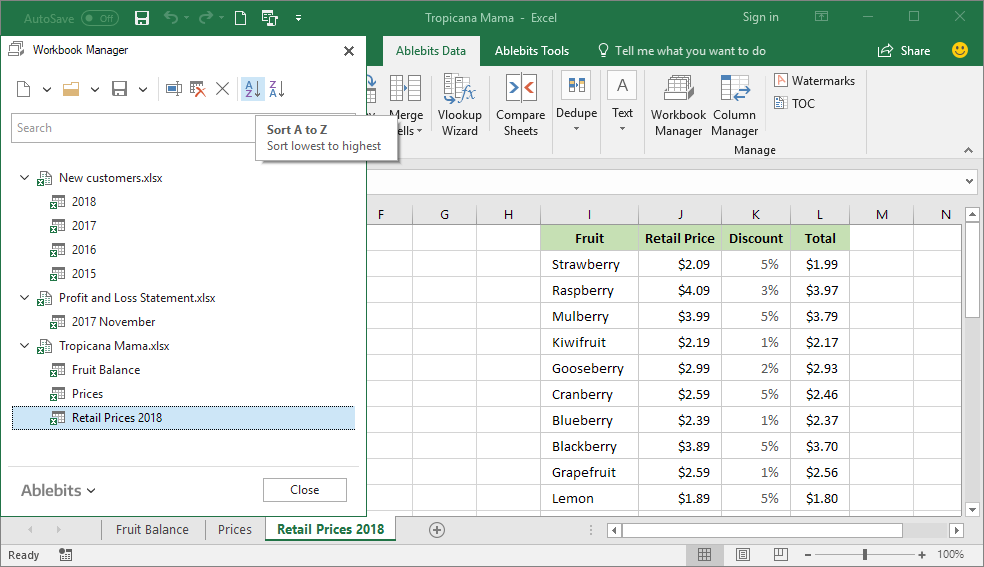984x567 pixels.
Task: Click TOC in the Manage group
Action: tap(794, 103)
